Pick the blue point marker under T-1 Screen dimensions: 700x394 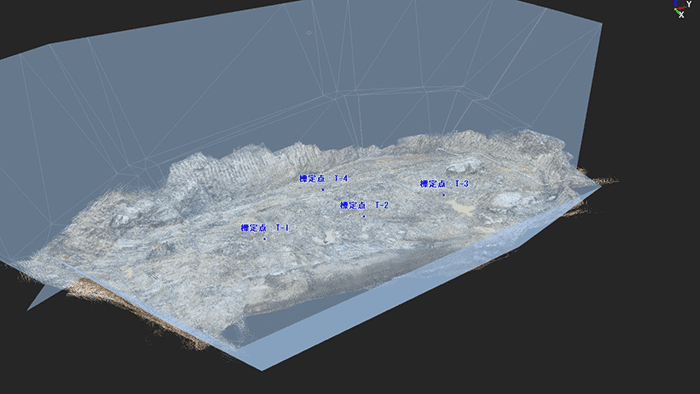pyautogui.click(x=265, y=239)
